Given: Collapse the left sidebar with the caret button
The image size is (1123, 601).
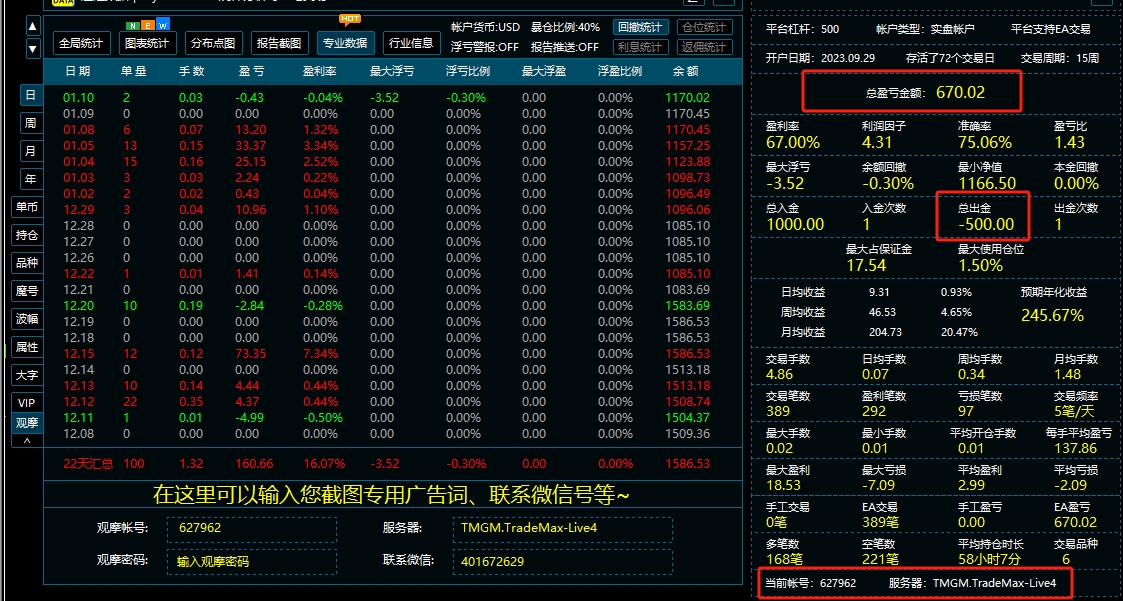Looking at the screenshot, I should 27,441.
